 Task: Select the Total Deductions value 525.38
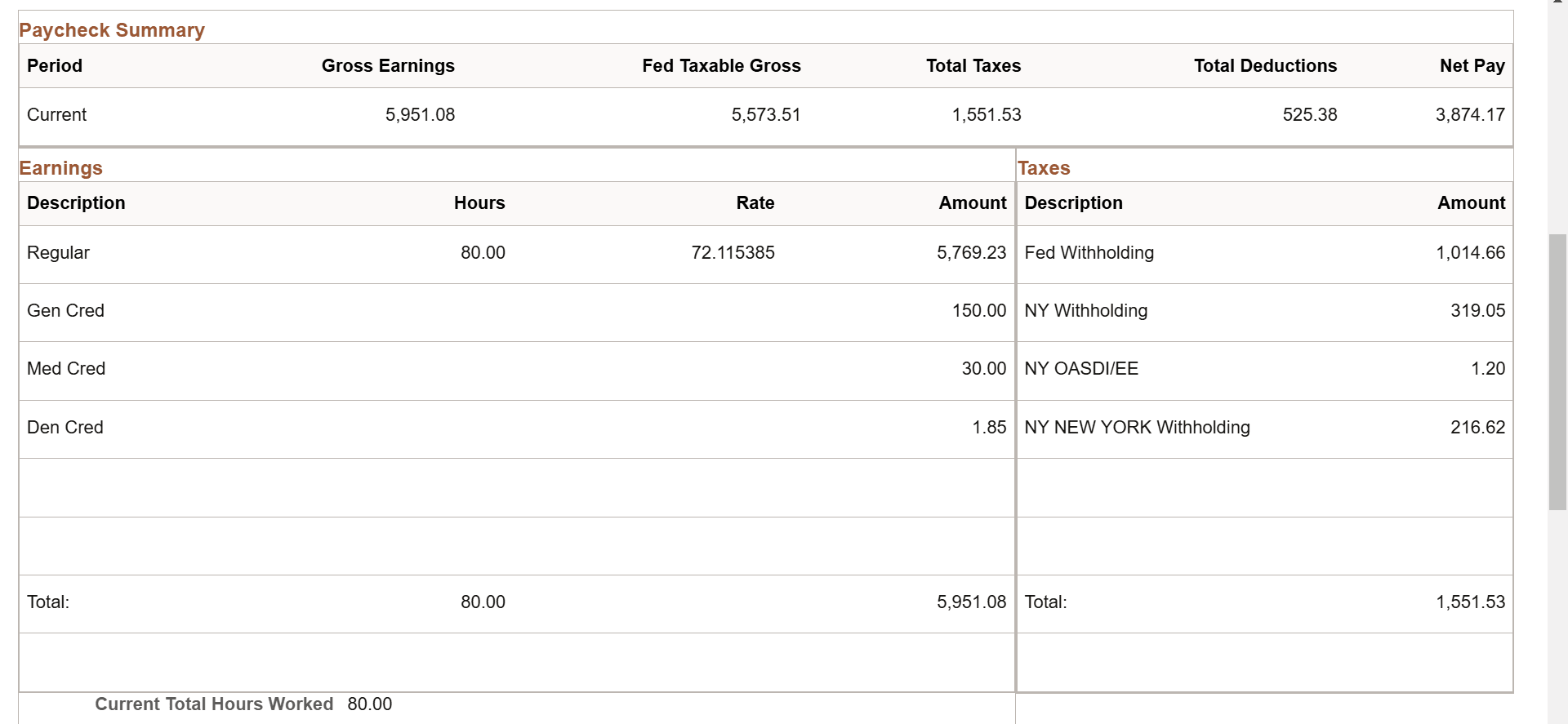click(x=1310, y=115)
